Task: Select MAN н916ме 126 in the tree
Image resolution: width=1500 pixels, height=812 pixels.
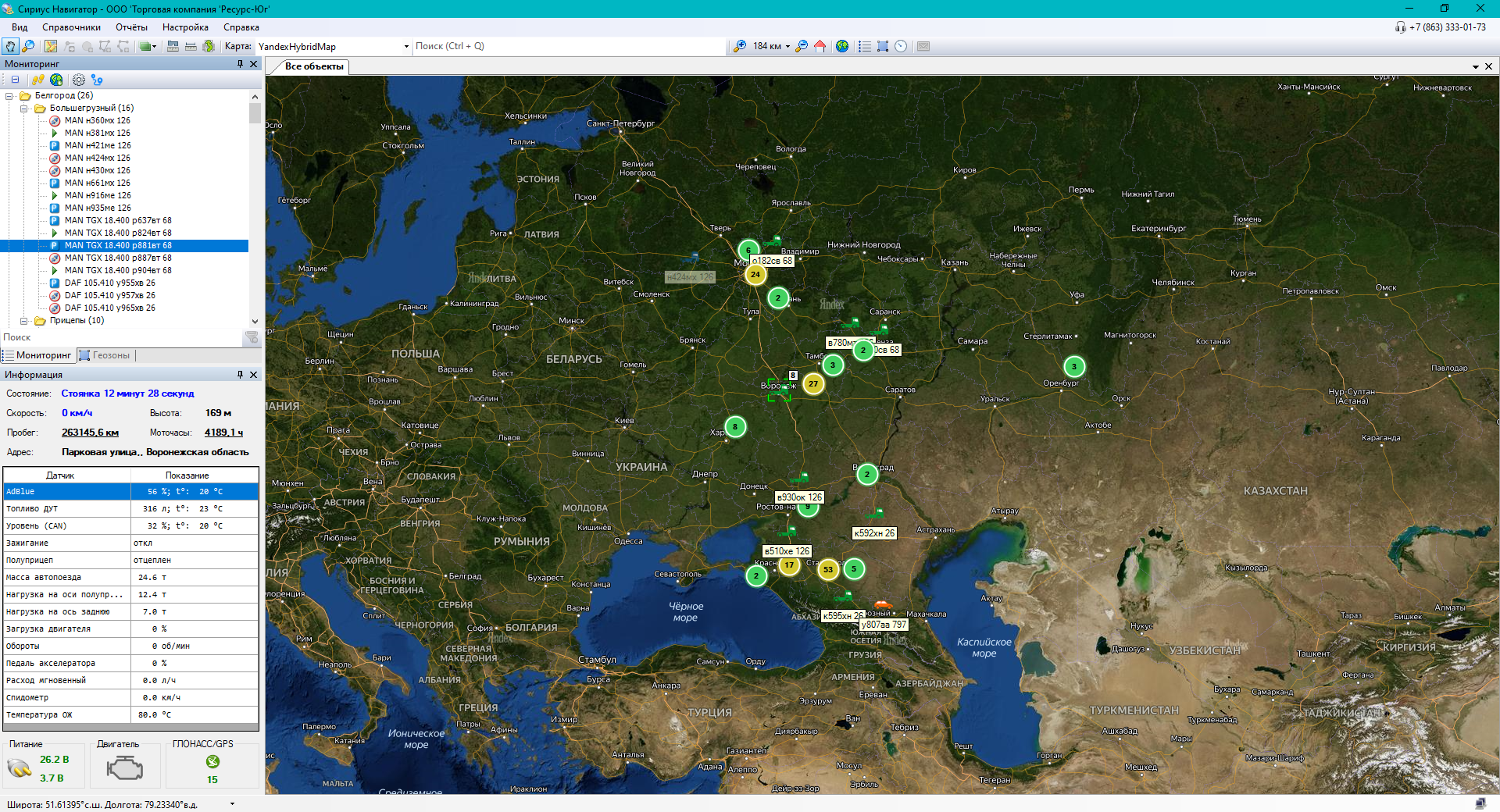Action: [98, 196]
